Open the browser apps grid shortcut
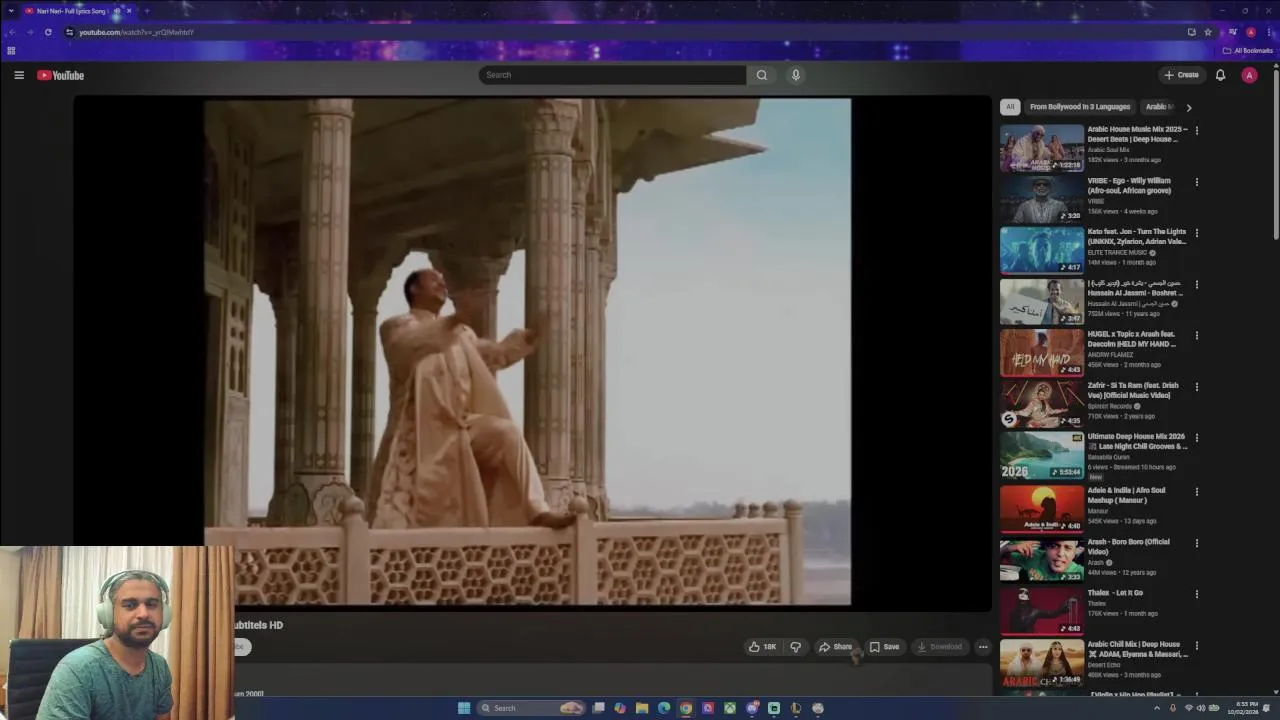This screenshot has height=720, width=1280. click(11, 50)
